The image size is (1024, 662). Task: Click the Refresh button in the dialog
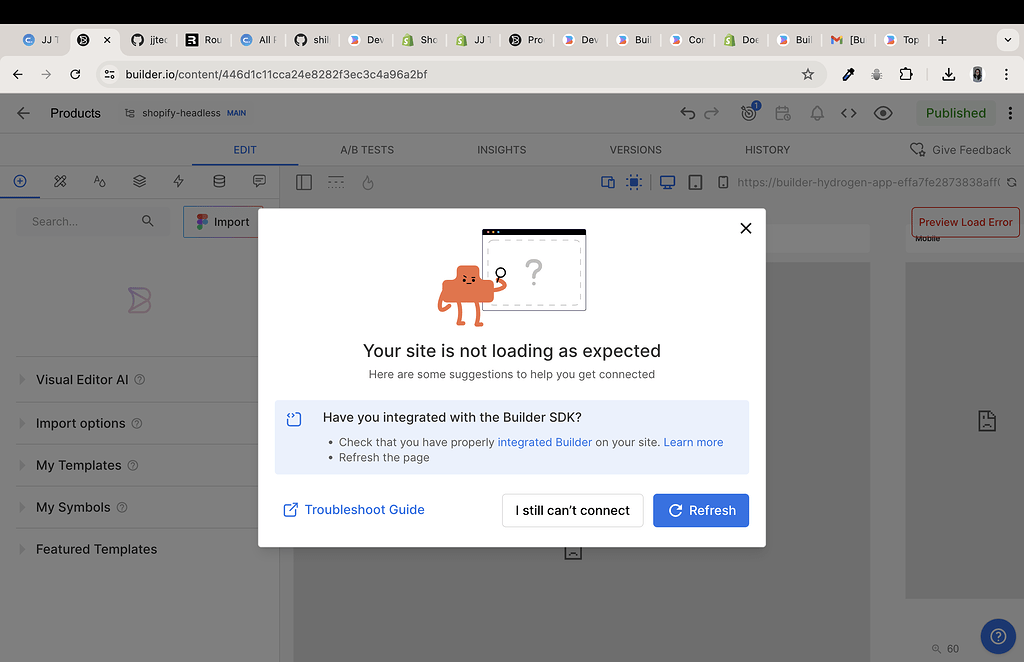(701, 510)
